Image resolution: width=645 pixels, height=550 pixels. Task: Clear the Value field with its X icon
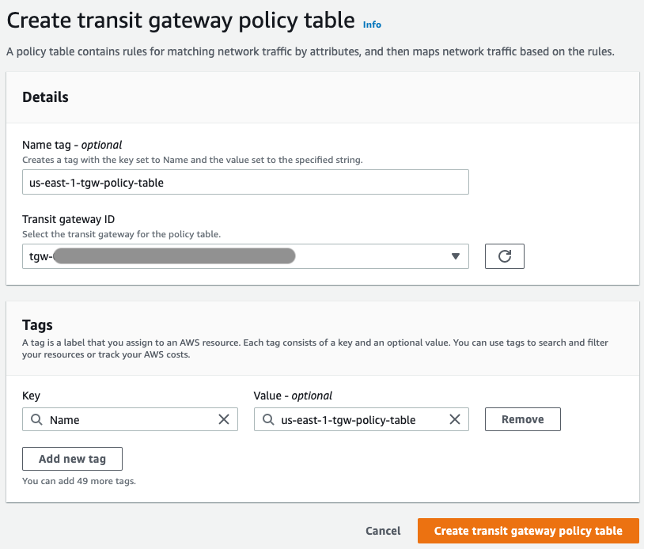[456, 420]
